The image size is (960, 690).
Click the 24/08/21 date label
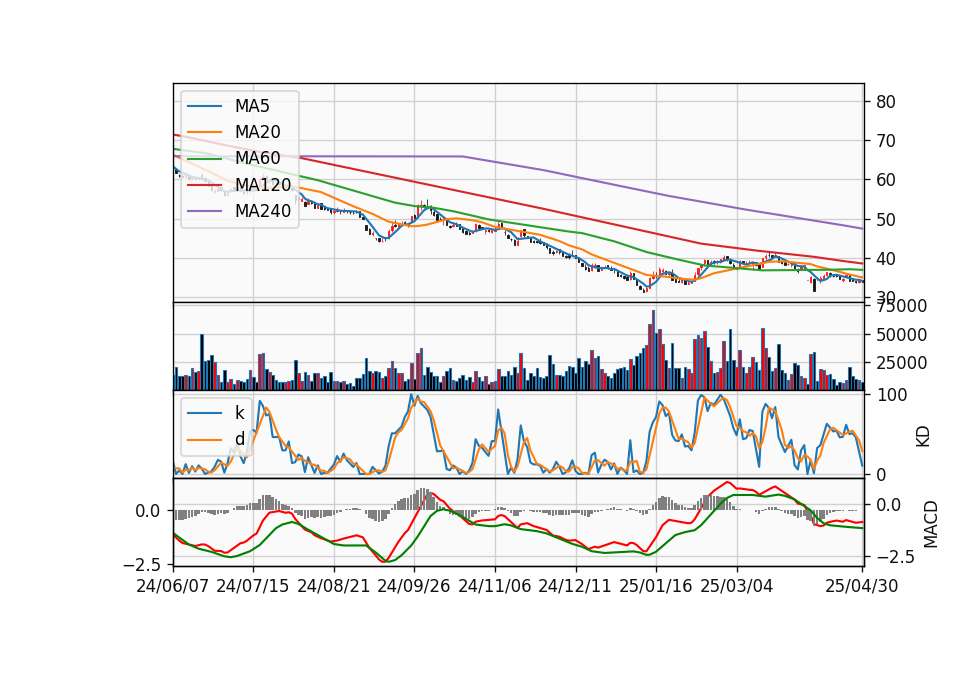coord(333,586)
